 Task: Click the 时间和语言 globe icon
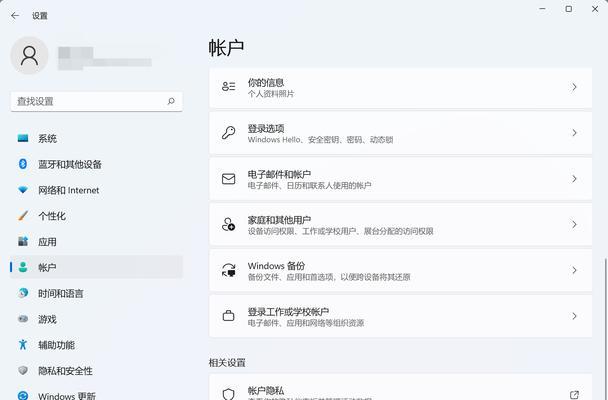tap(23, 293)
